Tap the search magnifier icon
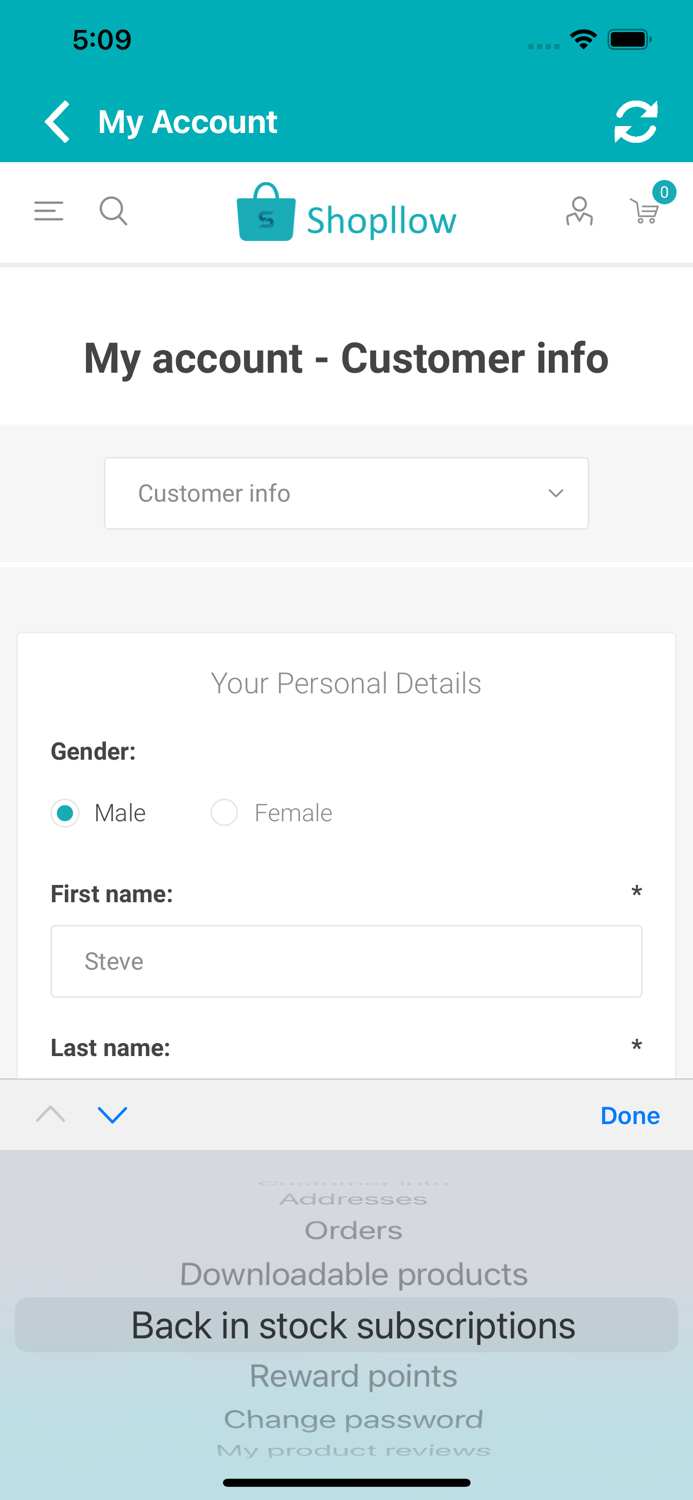The image size is (693, 1500). click(113, 211)
